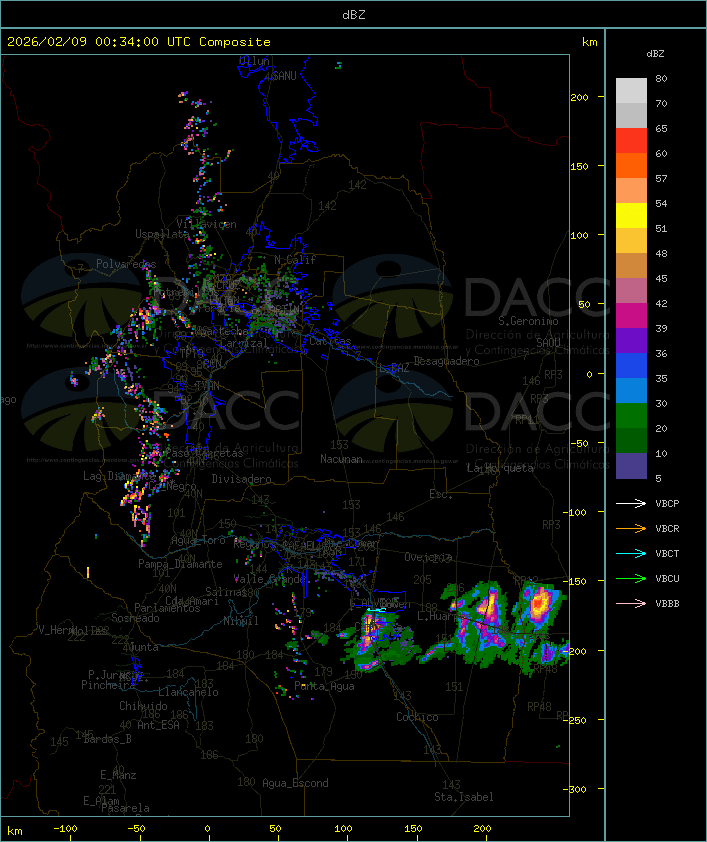Click the Nihuil map label
707x842 pixels.
pos(241,621)
